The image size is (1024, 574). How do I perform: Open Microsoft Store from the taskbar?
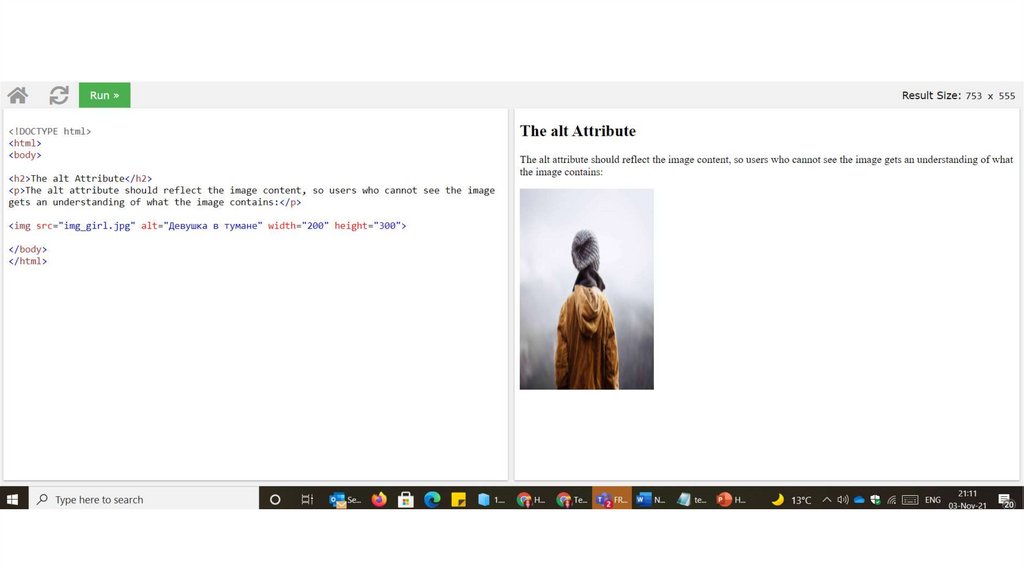[x=406, y=499]
